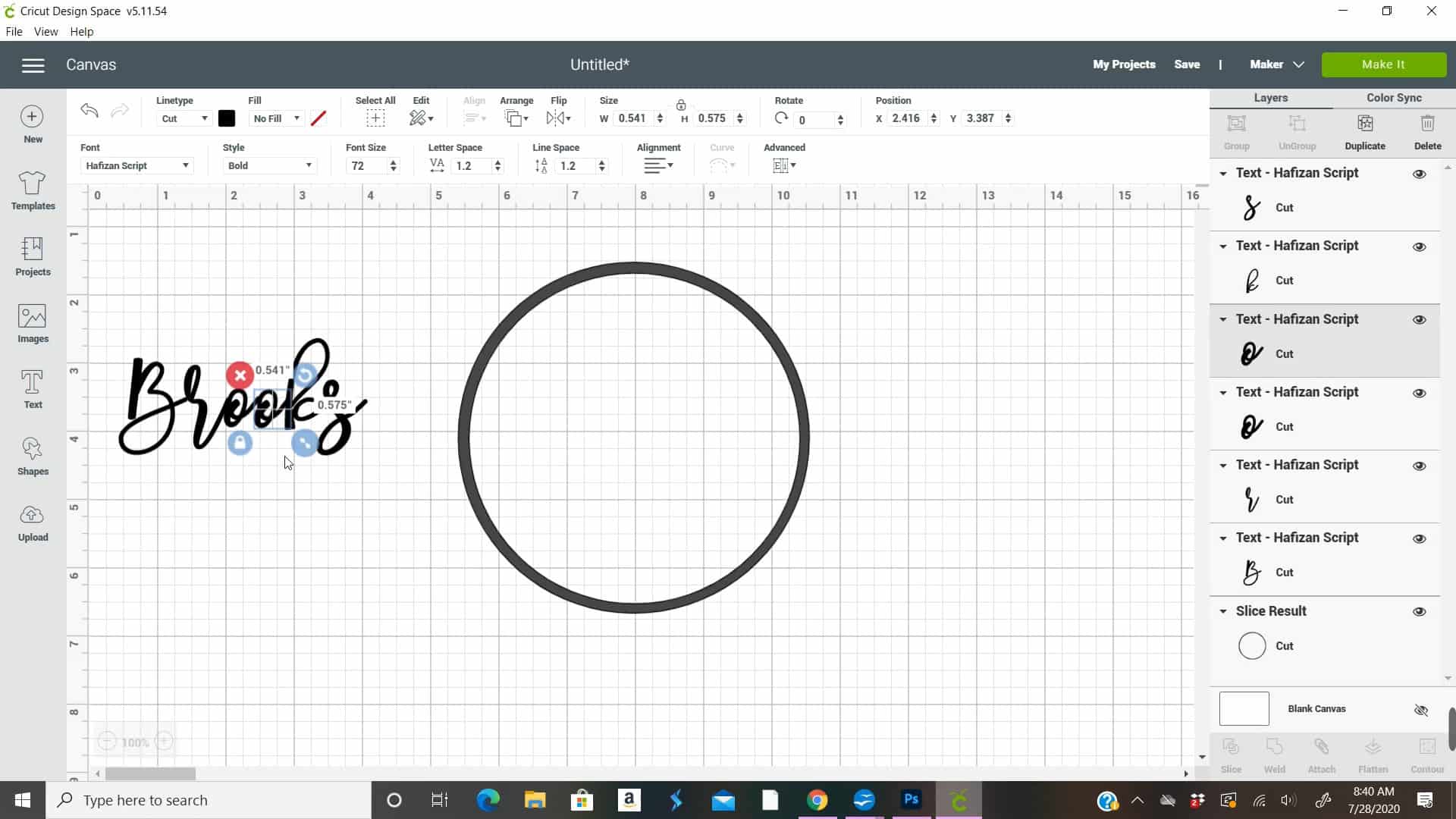Click the Weld tool icon

(x=1274, y=748)
